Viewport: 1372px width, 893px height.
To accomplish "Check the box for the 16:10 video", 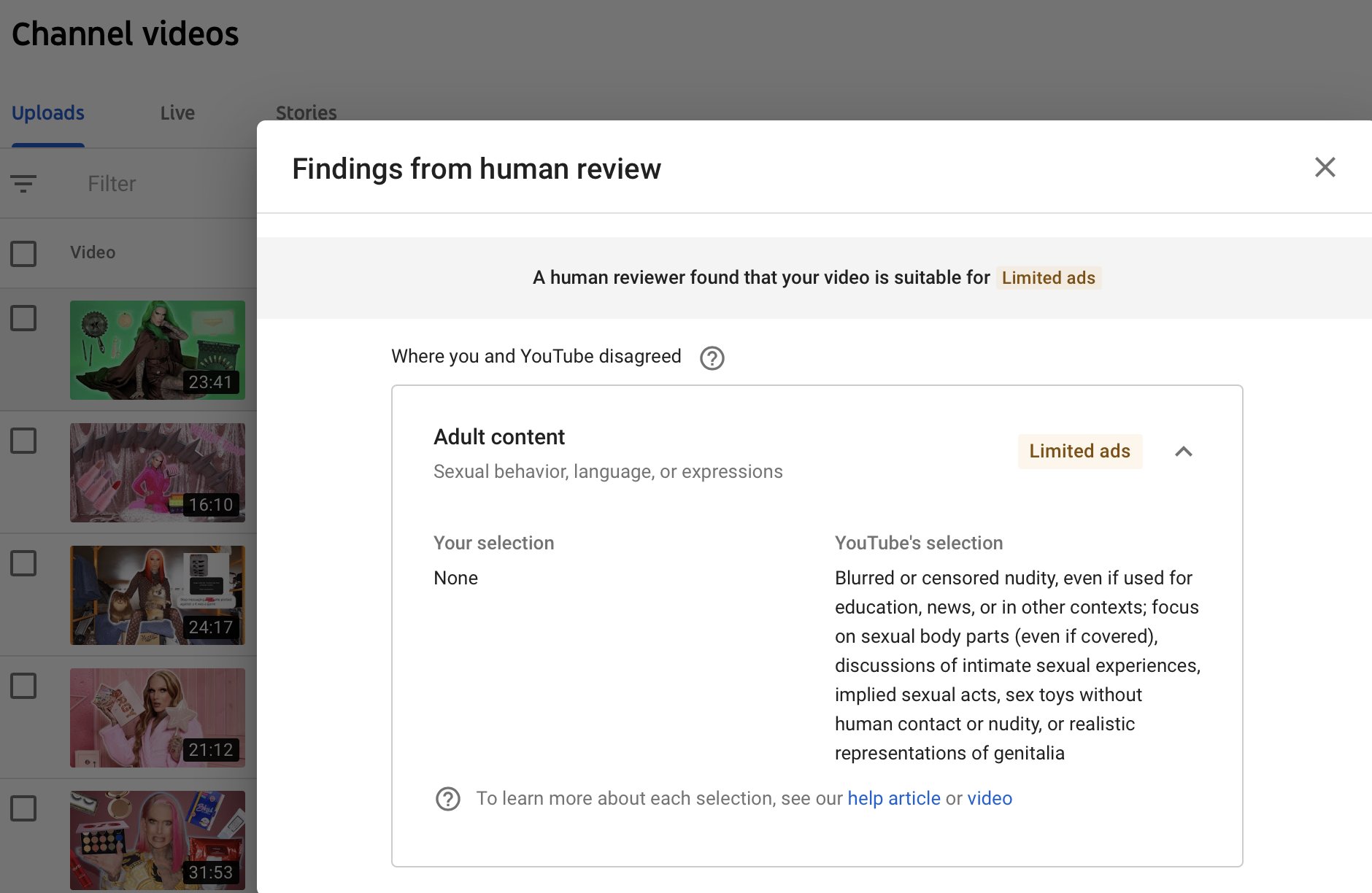I will point(23,440).
